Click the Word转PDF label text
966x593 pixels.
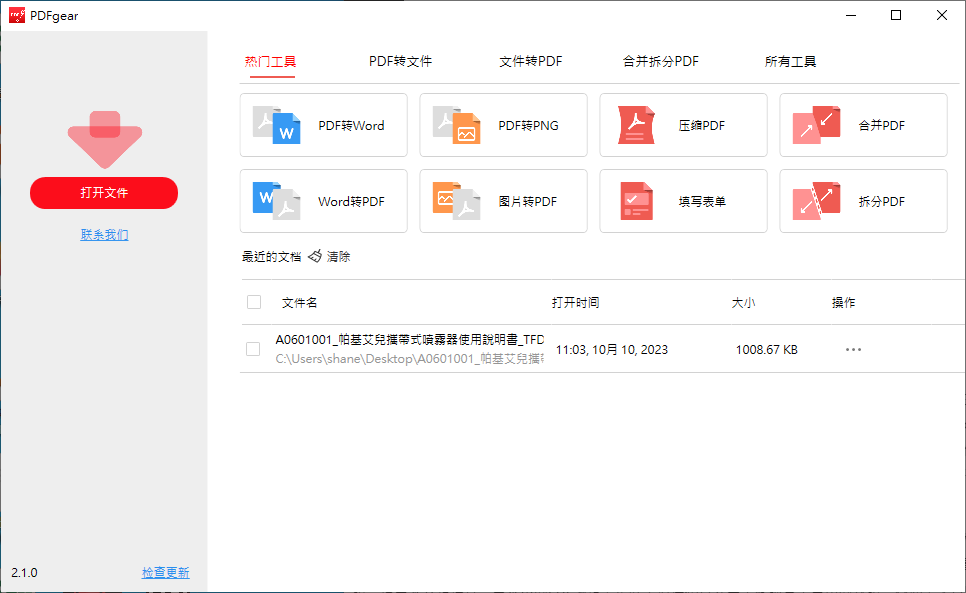click(x=351, y=201)
